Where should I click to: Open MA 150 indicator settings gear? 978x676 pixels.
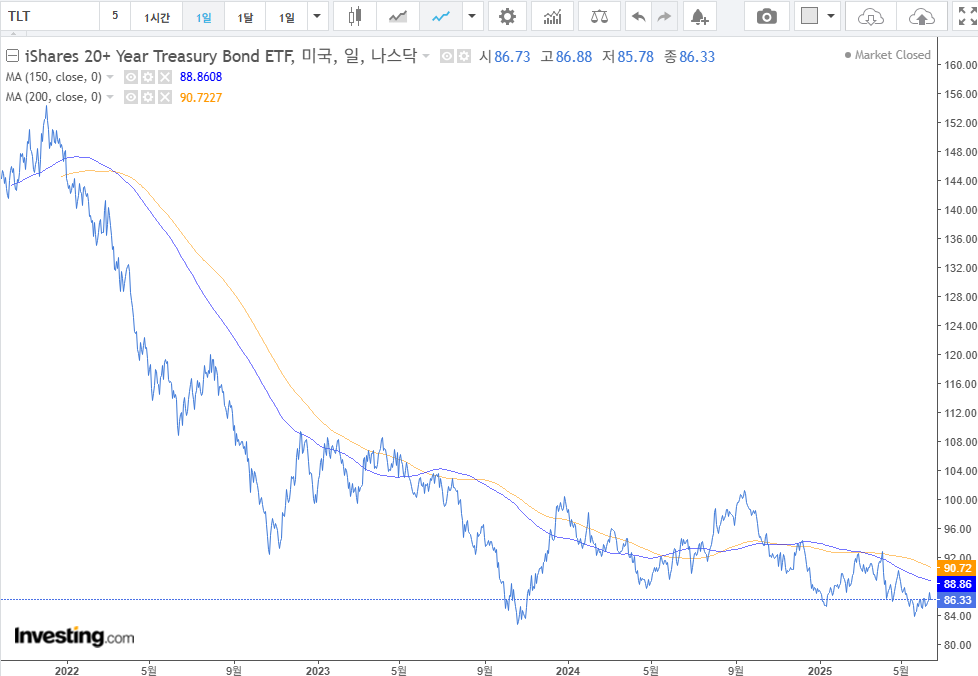click(147, 77)
